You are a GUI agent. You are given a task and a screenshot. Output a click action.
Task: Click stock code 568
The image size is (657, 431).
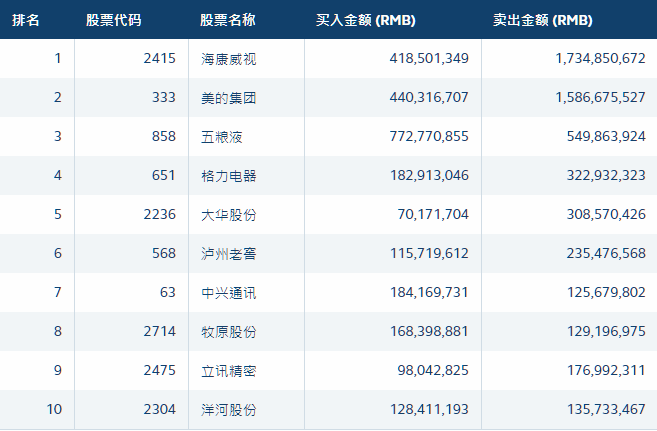[x=164, y=253]
